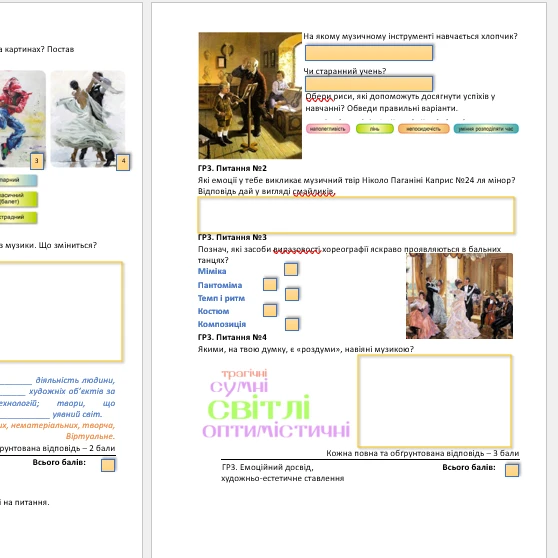Select the pink 'наполегливість' pill
This screenshot has height=558, width=558.
point(328,129)
